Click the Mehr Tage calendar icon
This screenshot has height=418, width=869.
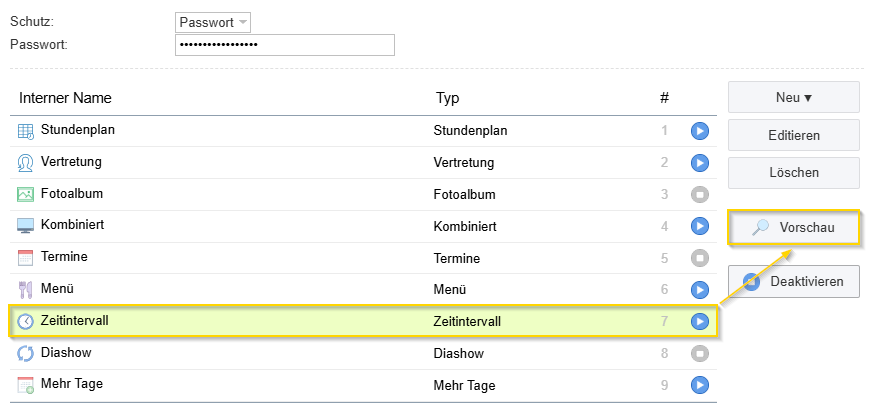(x=25, y=385)
